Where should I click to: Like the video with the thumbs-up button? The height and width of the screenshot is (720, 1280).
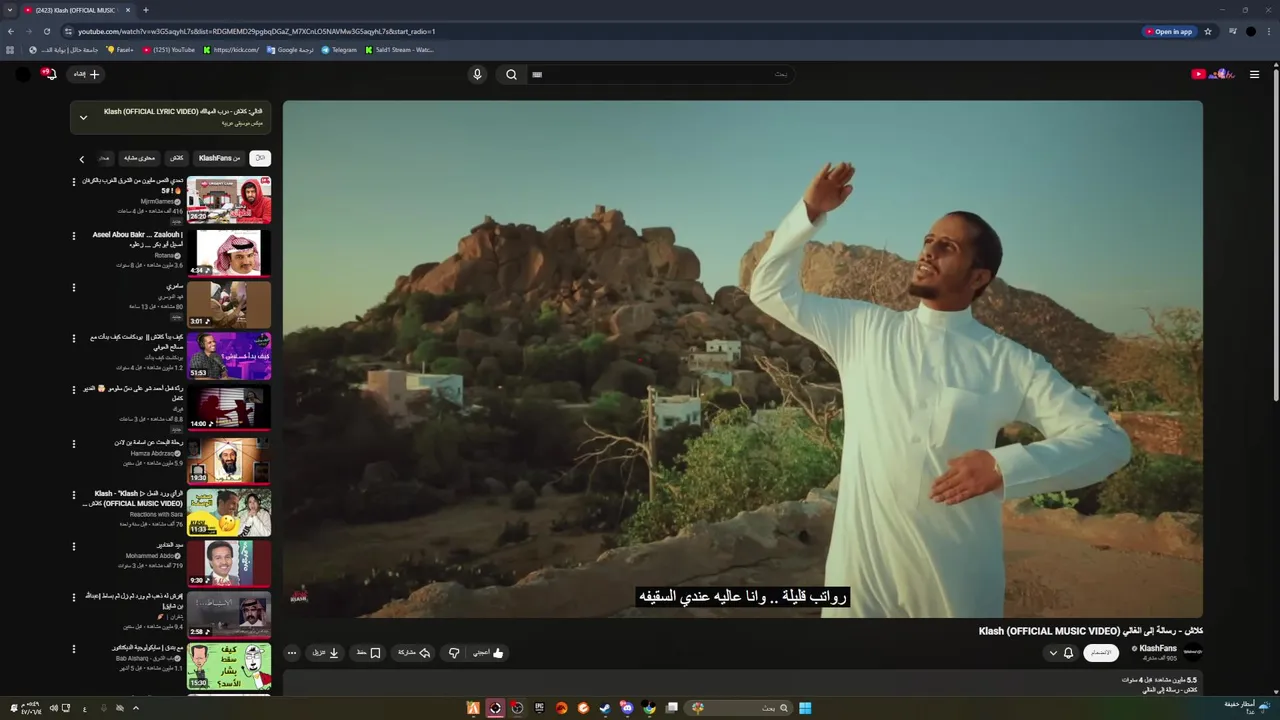[487, 653]
